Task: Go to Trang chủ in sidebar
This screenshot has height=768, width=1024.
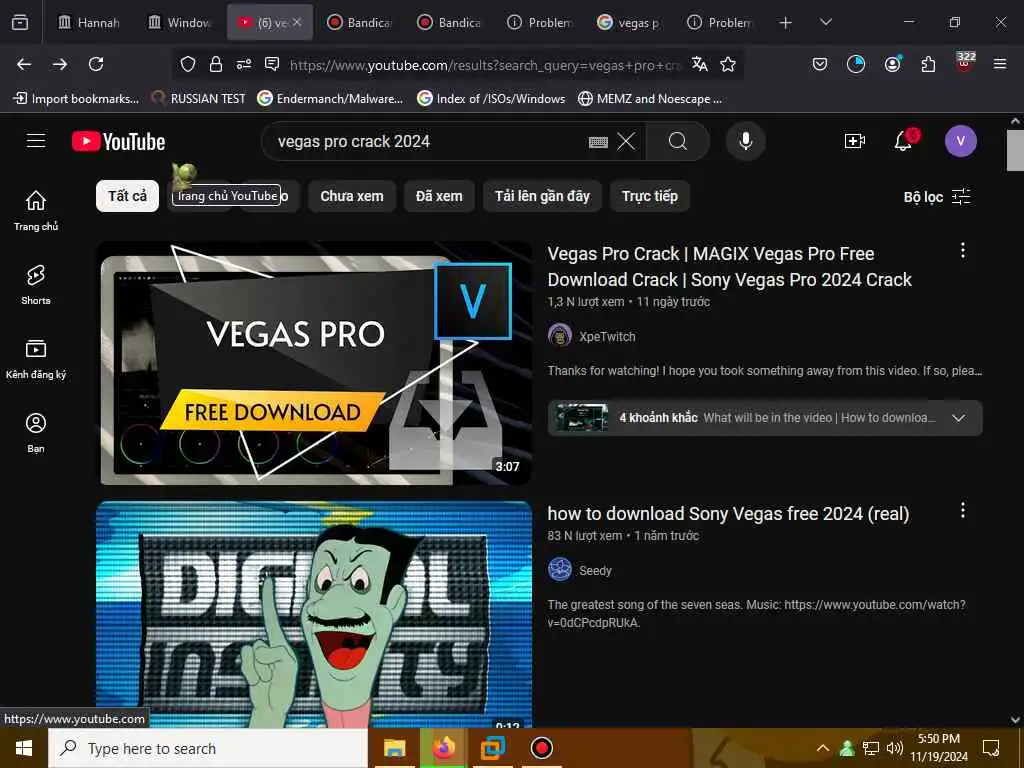Action: click(36, 210)
